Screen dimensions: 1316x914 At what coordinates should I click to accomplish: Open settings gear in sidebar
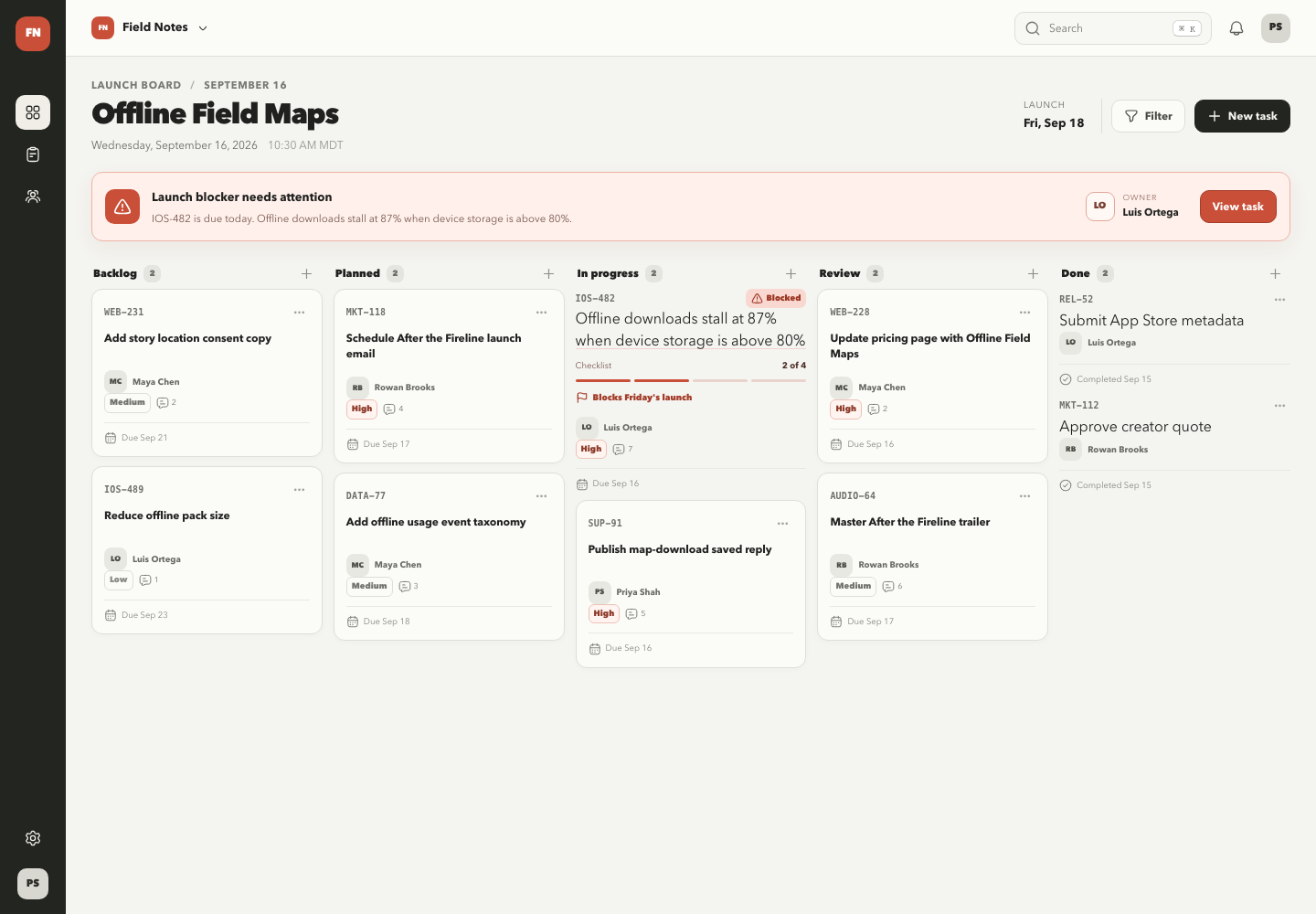click(33, 838)
